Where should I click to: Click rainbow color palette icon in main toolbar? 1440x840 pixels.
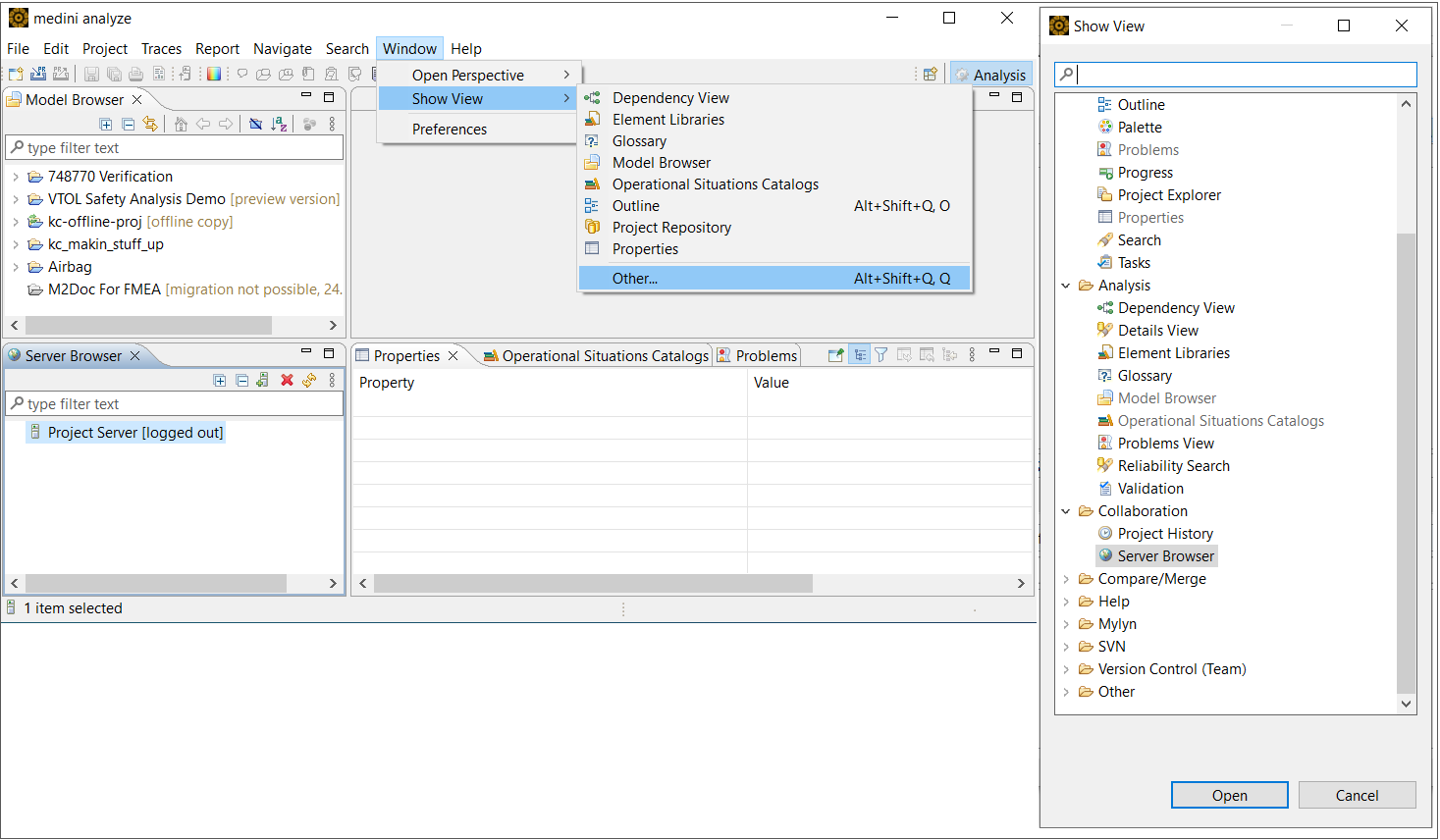pyautogui.click(x=214, y=74)
